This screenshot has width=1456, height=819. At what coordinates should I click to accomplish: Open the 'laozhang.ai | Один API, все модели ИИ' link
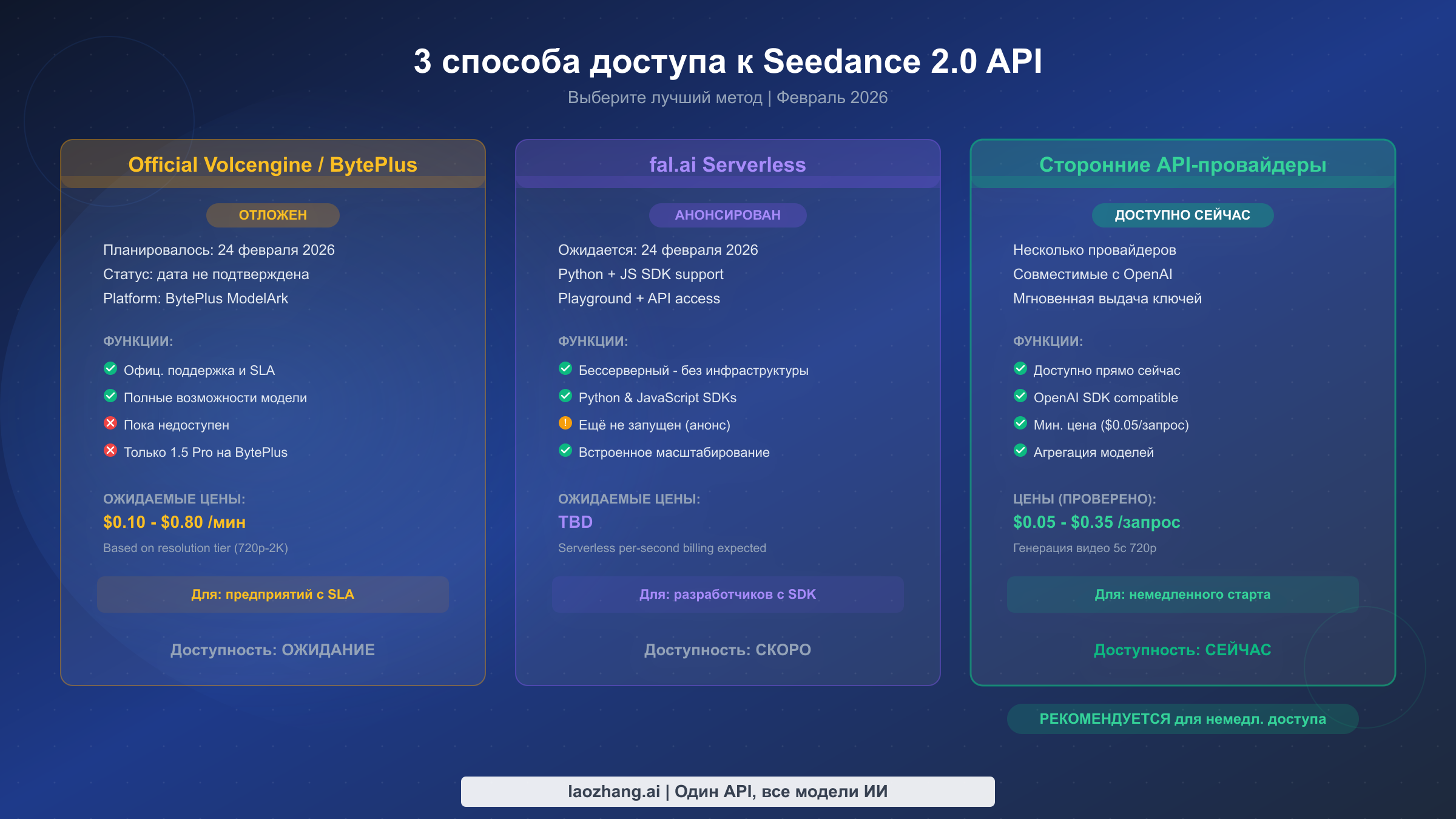[x=727, y=791]
